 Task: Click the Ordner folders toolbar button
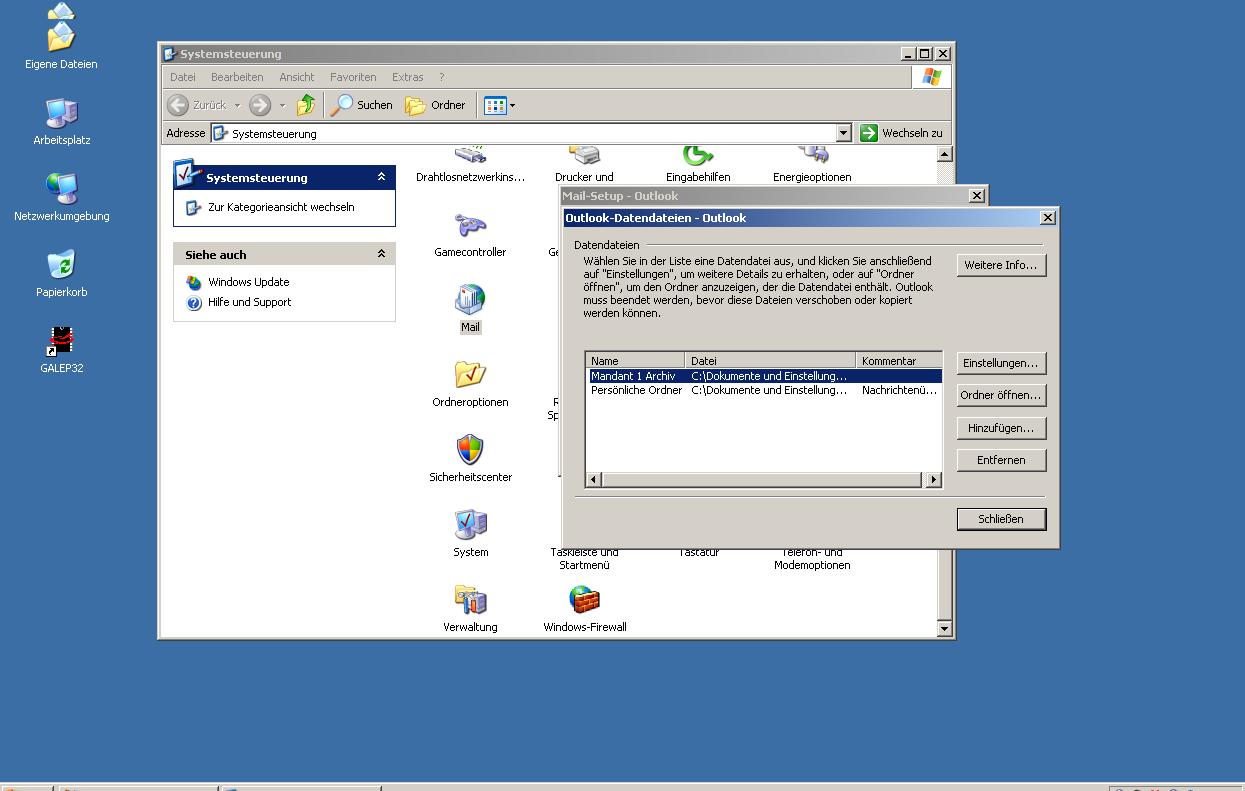435,105
